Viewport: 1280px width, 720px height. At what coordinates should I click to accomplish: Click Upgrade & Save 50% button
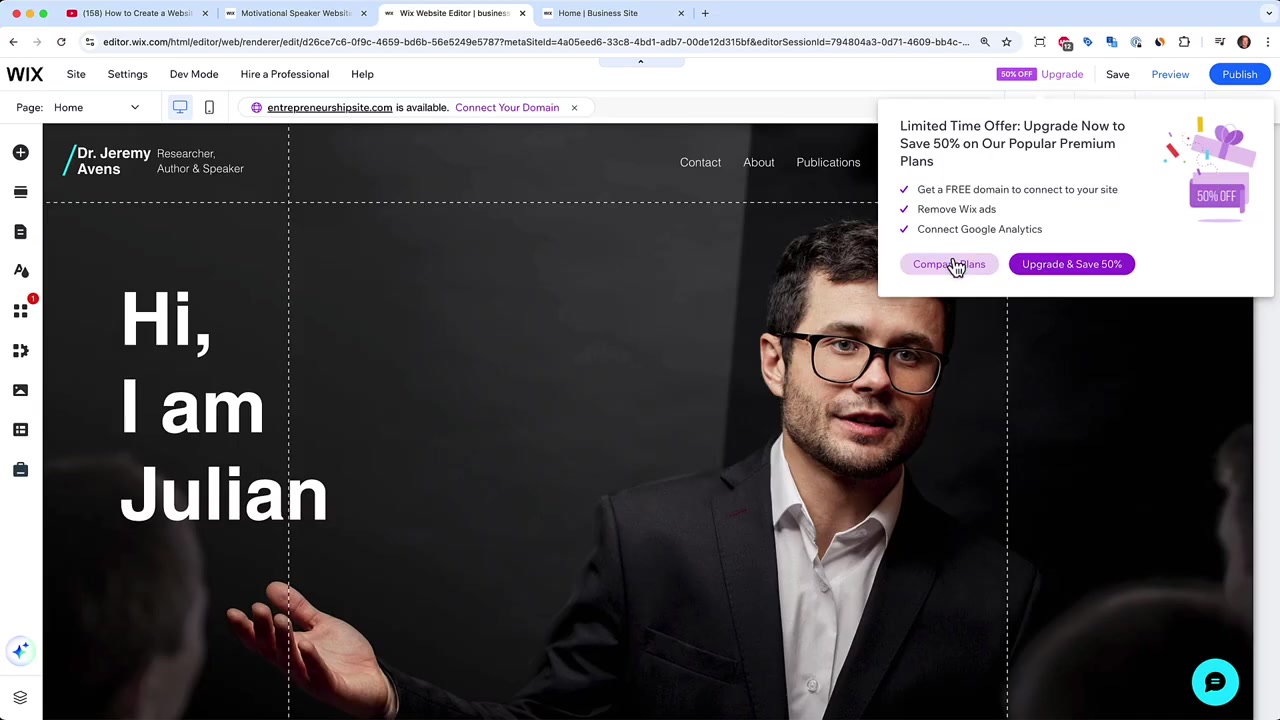[1072, 264]
